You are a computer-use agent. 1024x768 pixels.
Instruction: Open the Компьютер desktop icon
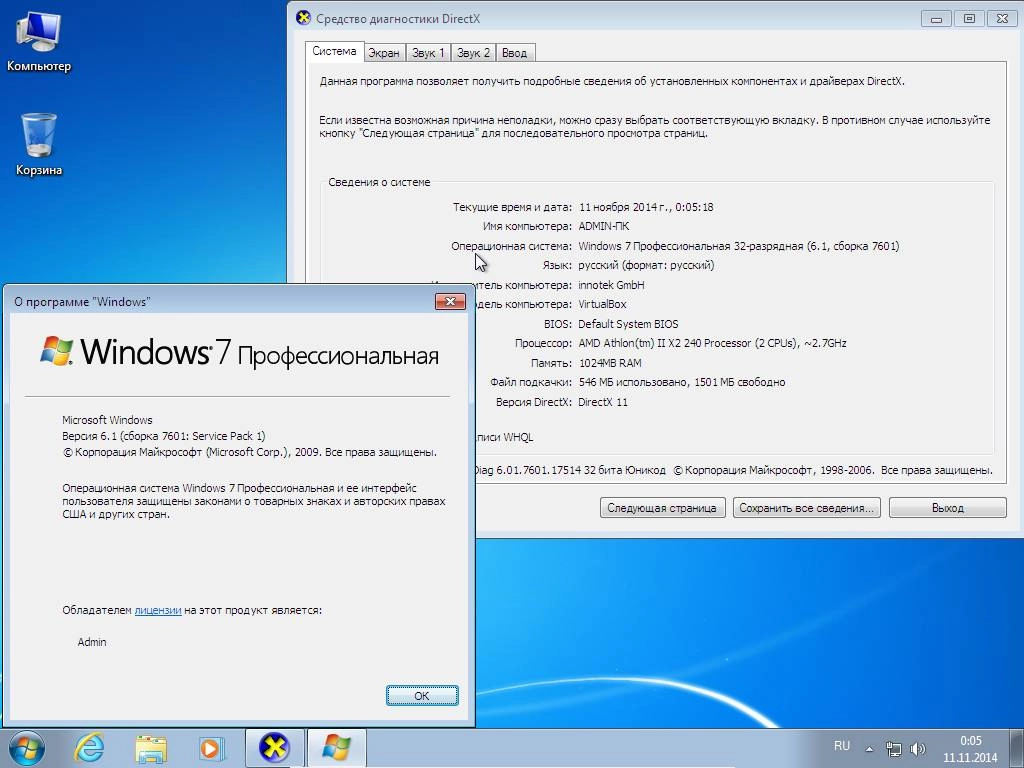point(39,42)
